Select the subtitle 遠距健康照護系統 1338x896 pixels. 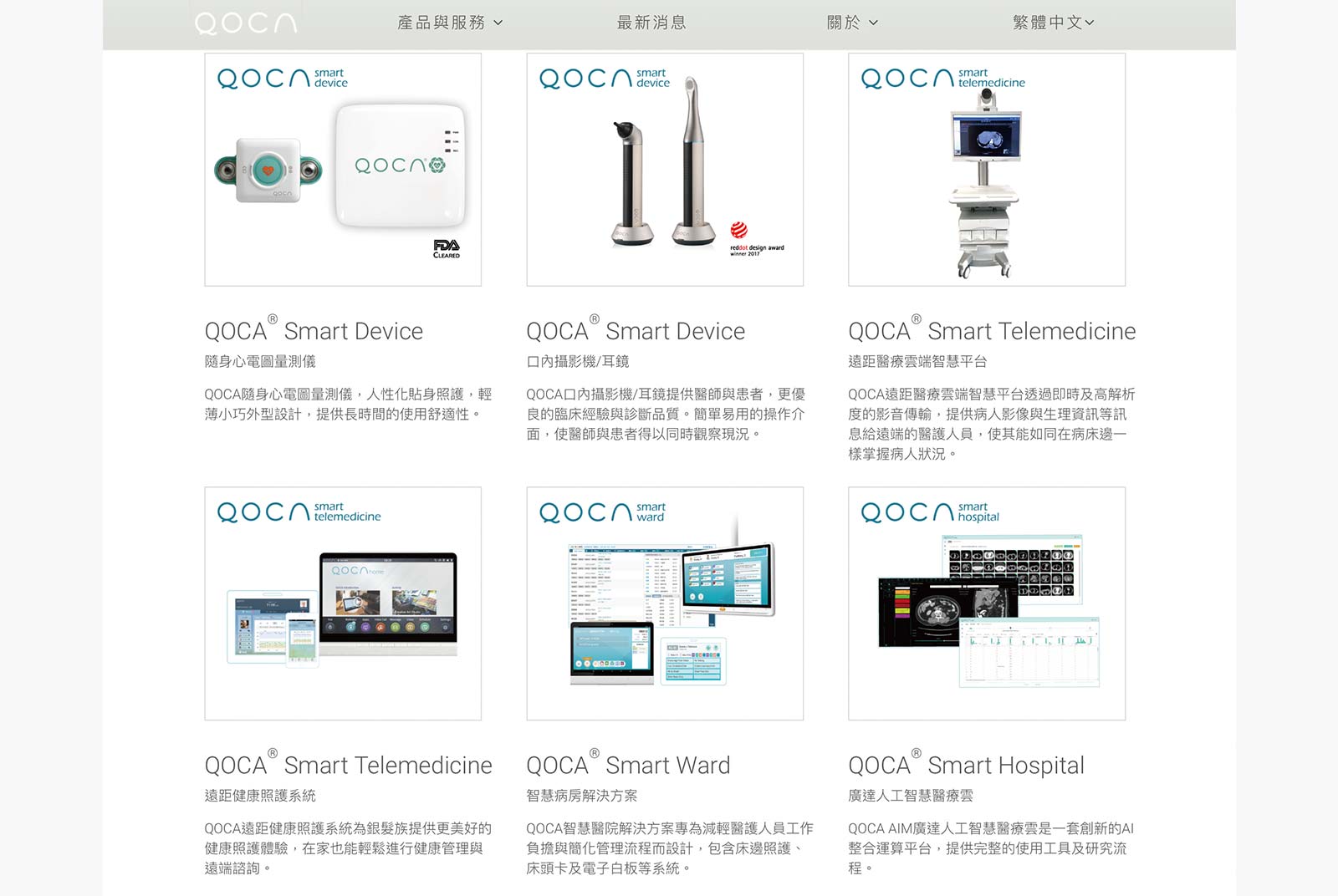click(x=260, y=796)
